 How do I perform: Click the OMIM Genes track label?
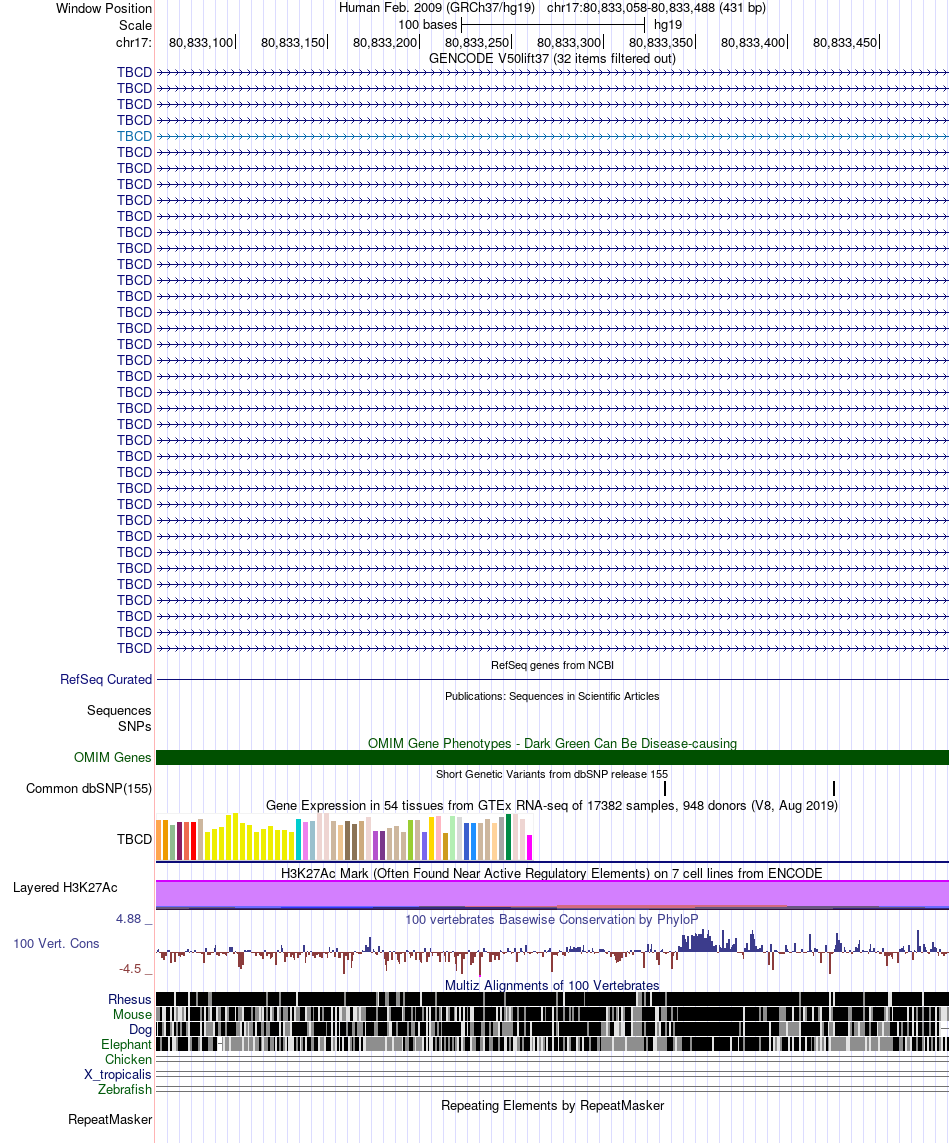tap(112, 757)
